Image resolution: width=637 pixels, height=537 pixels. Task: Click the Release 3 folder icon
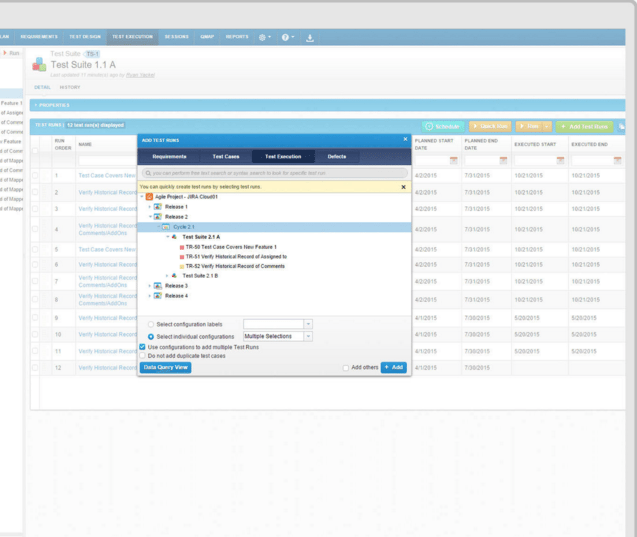point(158,286)
